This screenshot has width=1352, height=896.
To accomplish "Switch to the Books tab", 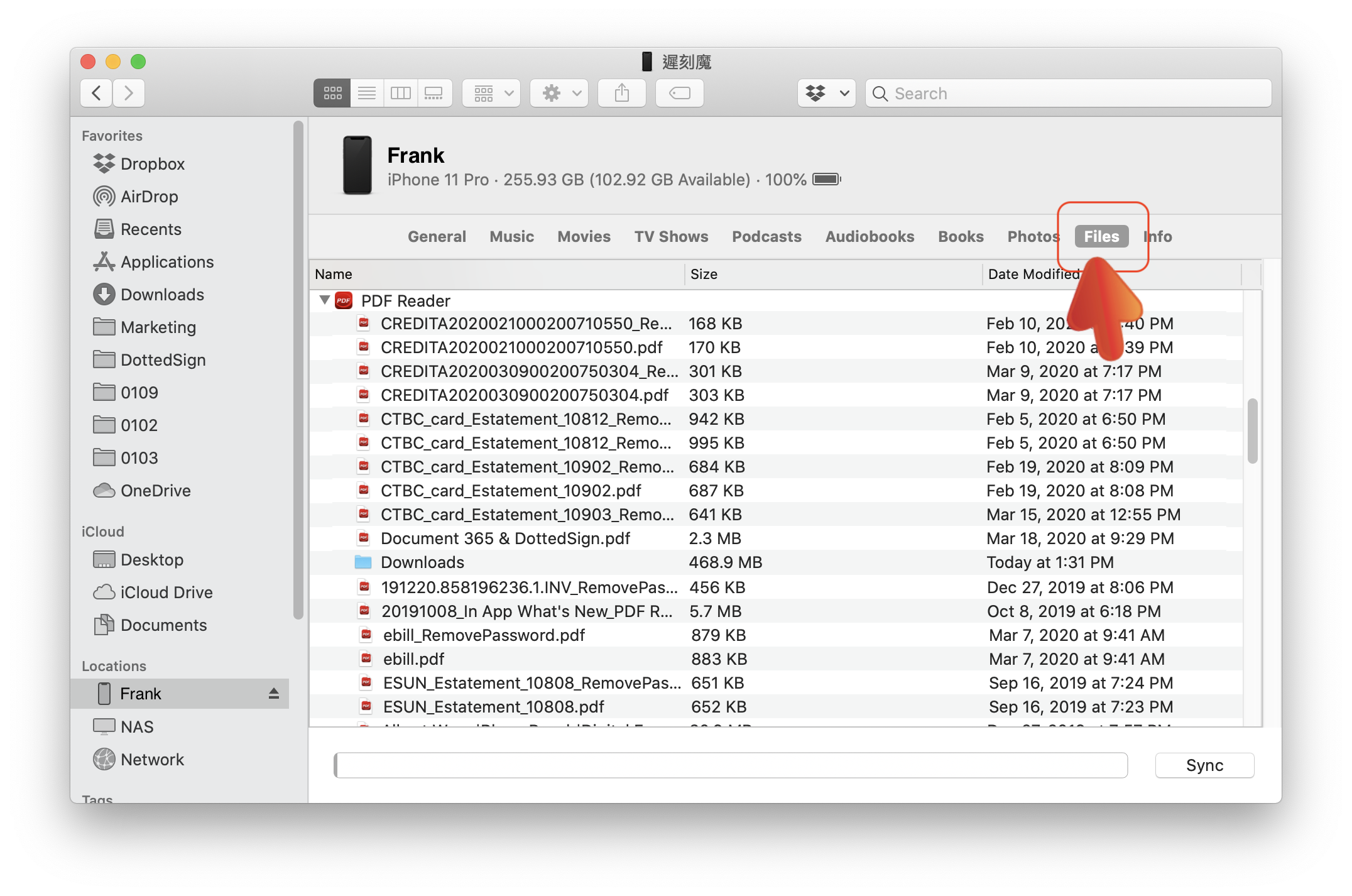I will (x=961, y=237).
